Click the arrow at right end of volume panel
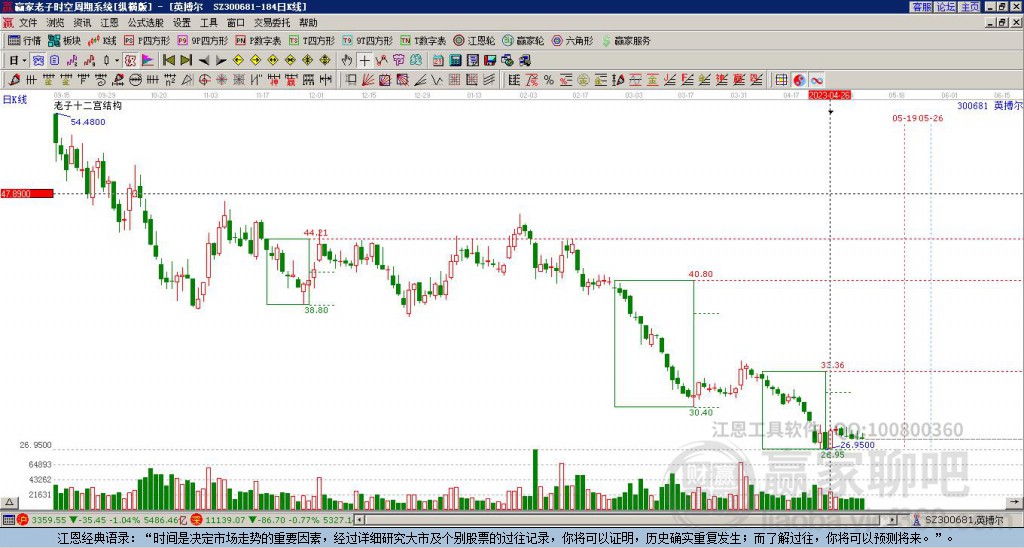 1014,502
